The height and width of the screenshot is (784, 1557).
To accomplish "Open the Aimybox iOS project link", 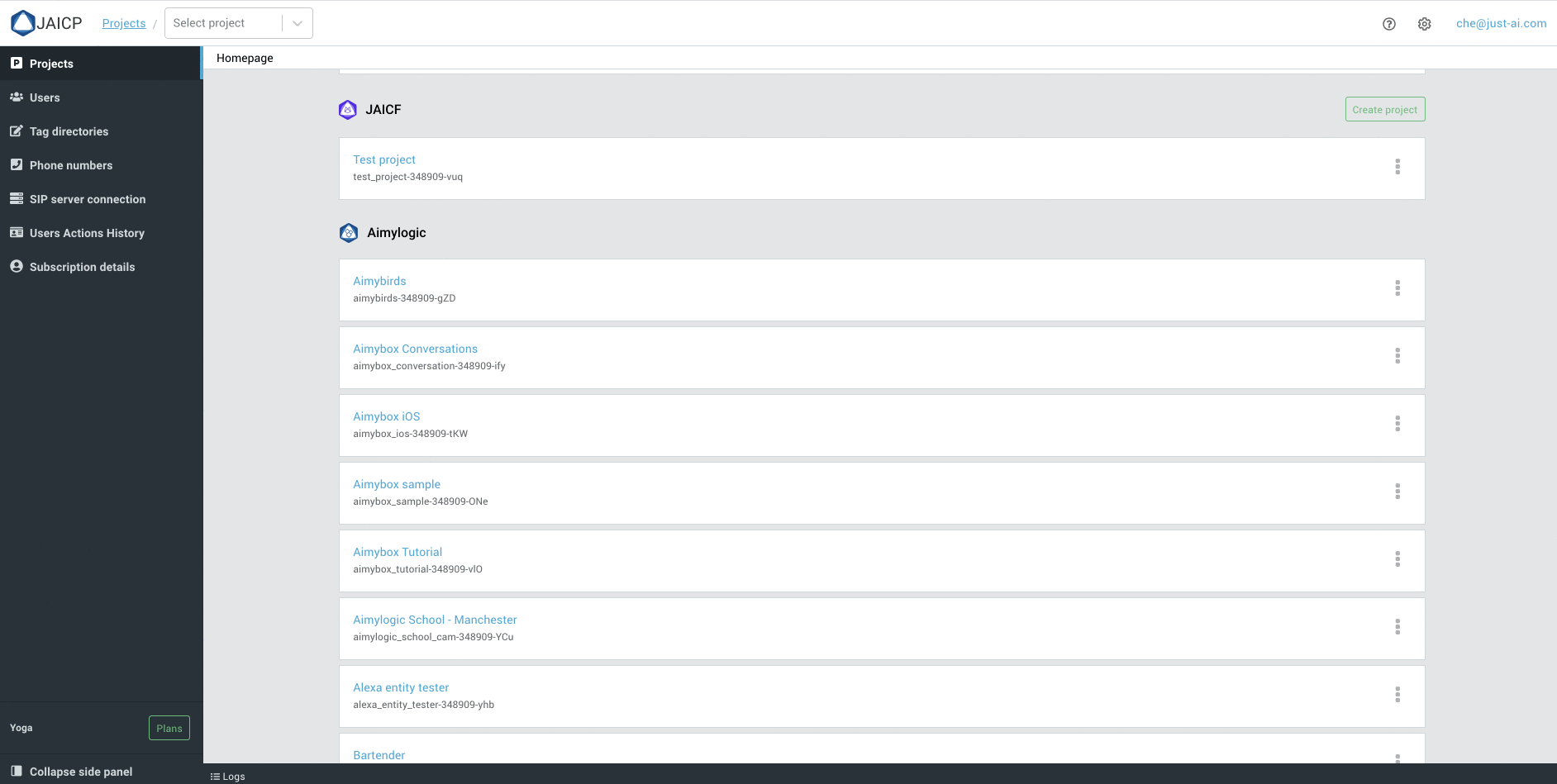I will [x=386, y=416].
